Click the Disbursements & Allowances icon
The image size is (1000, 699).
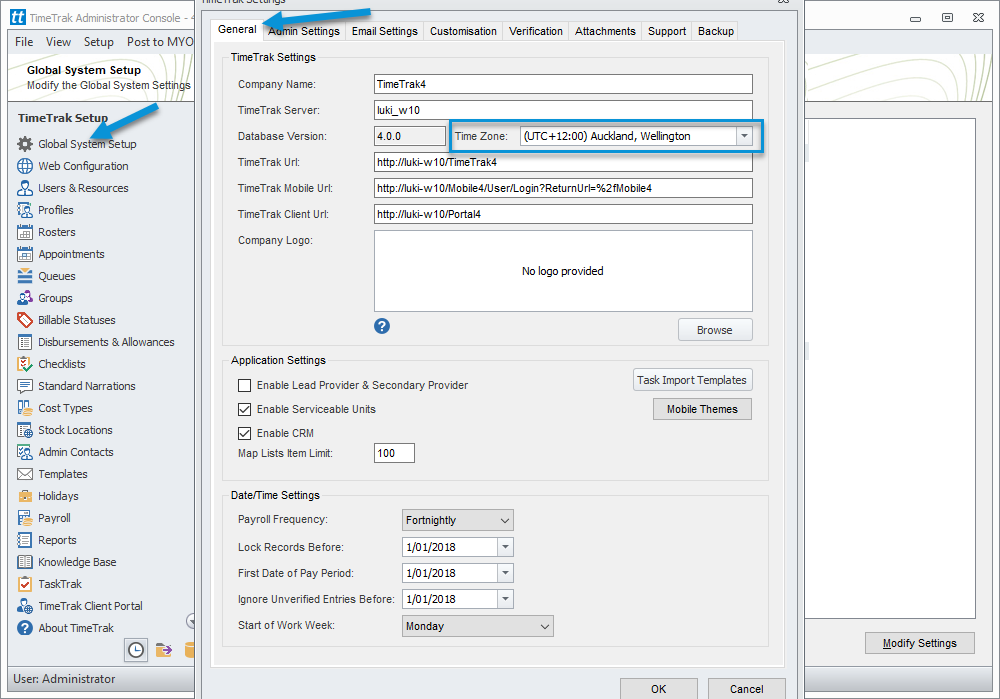pos(25,342)
